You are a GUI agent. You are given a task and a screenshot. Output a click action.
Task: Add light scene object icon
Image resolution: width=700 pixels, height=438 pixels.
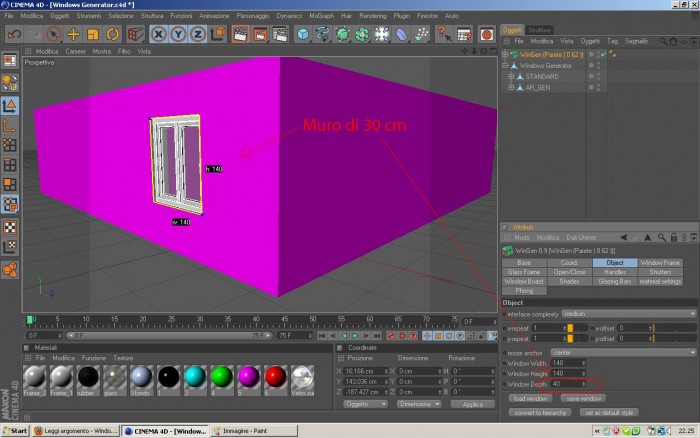382,34
